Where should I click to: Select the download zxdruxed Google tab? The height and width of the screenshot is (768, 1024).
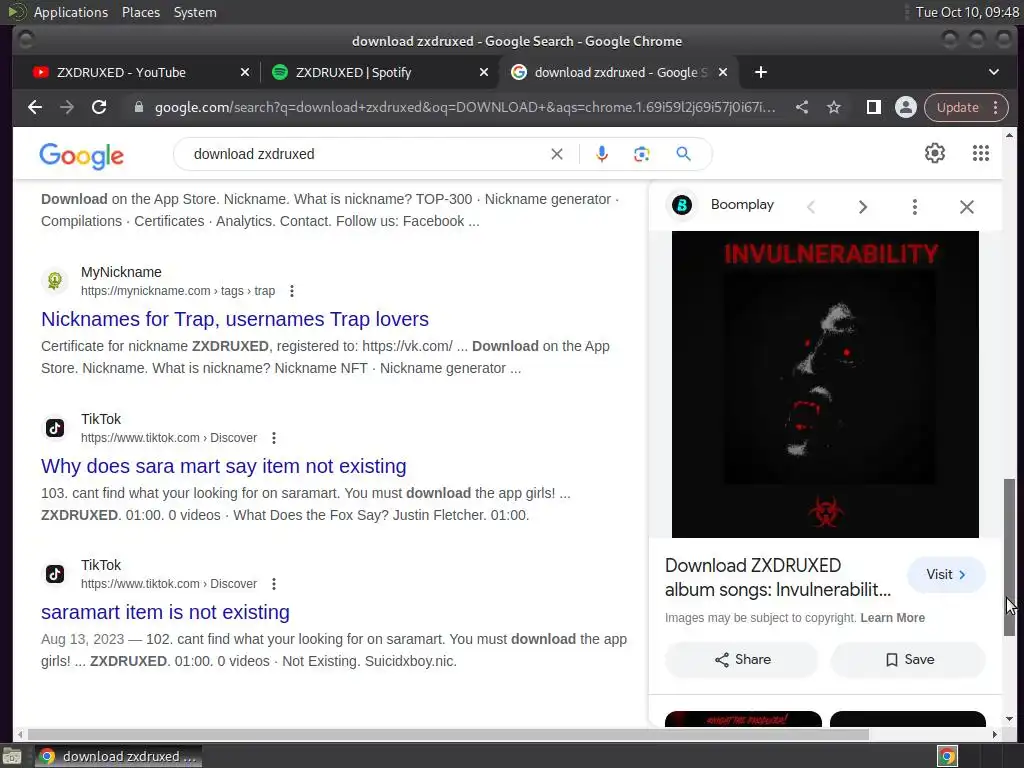click(620, 72)
